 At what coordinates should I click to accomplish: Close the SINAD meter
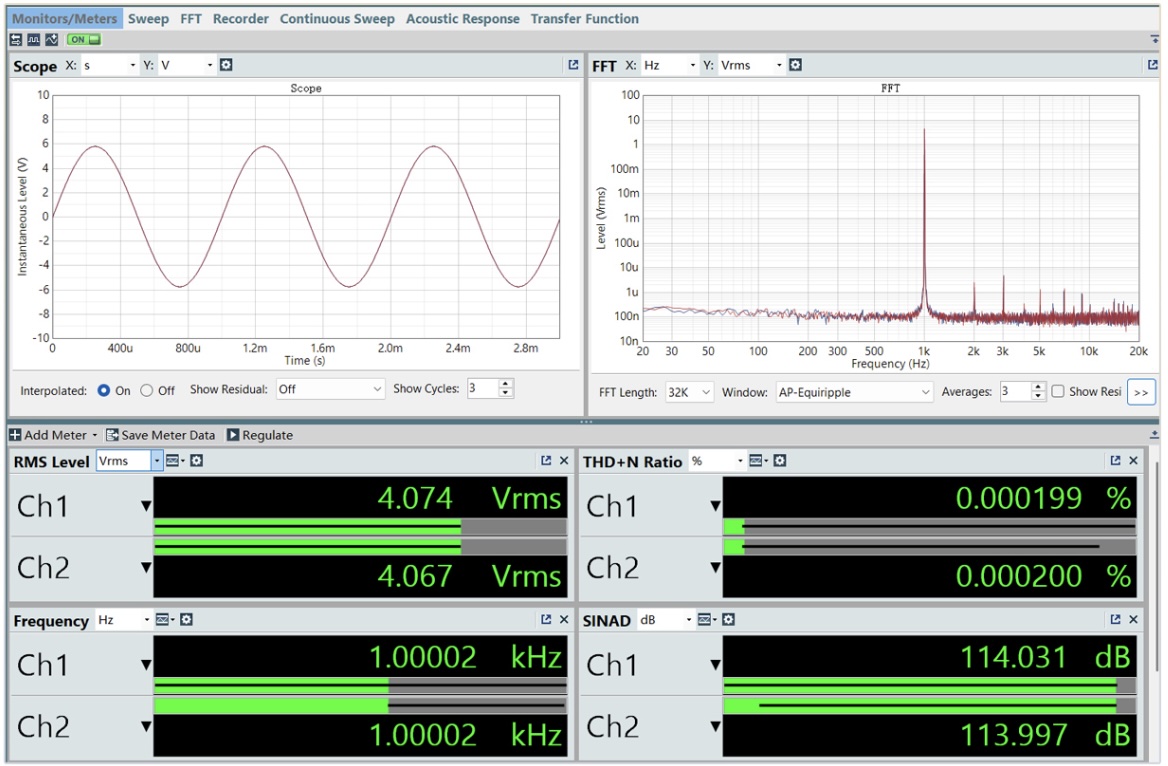tap(1134, 619)
